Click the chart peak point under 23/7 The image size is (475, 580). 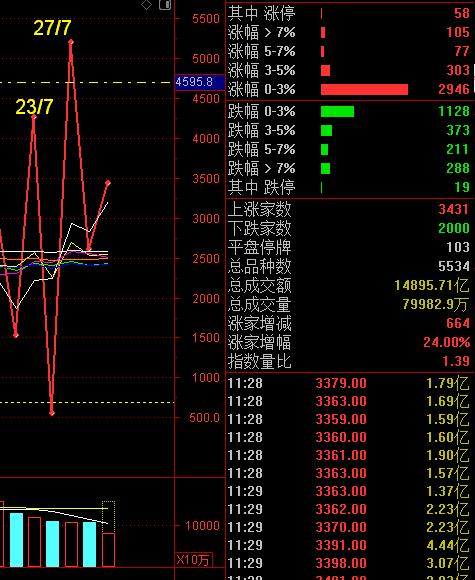[34, 117]
